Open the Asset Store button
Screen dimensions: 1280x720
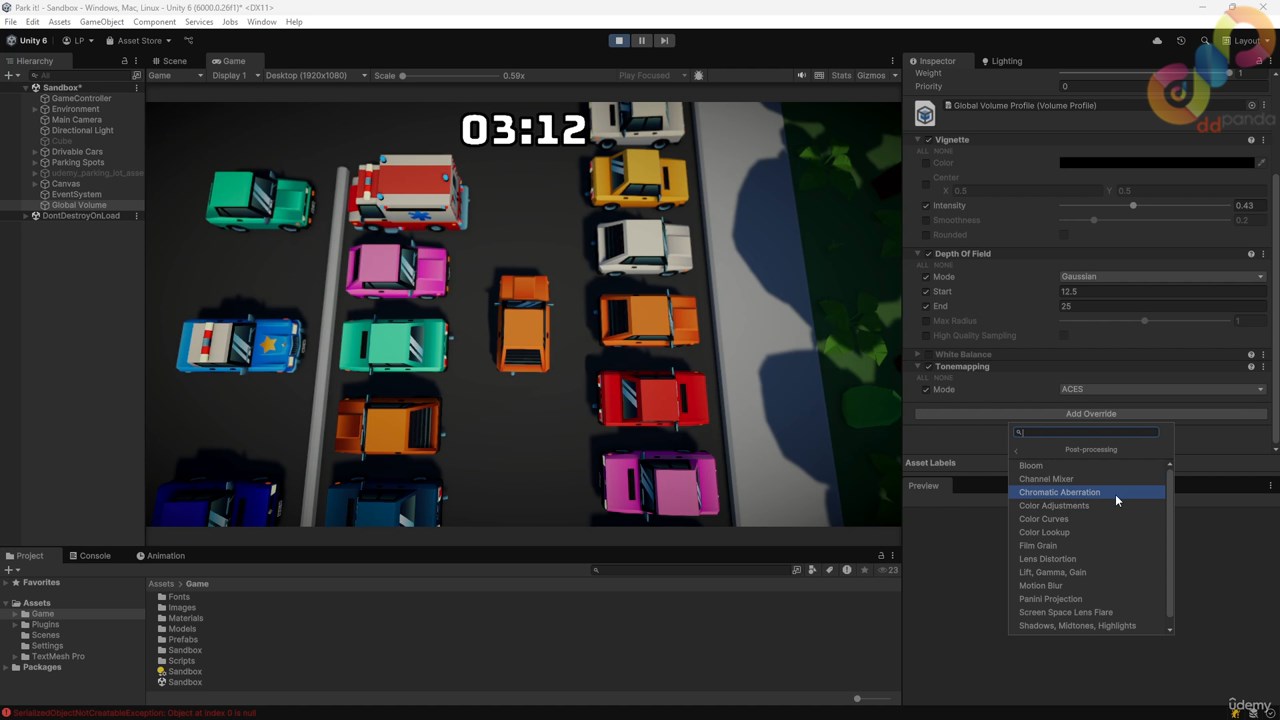[139, 41]
